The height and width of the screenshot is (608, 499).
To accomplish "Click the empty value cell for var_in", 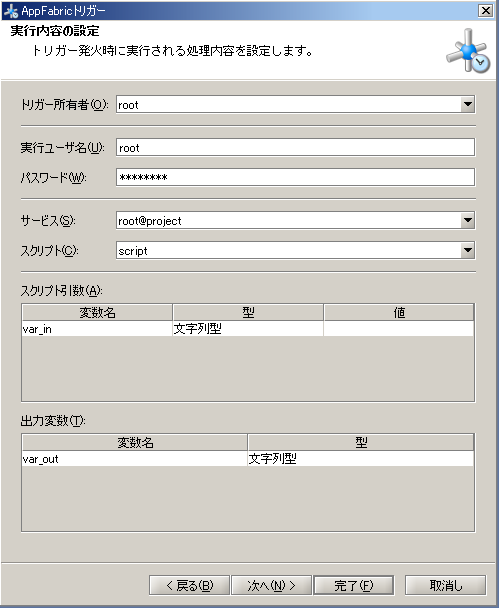I will (399, 329).
